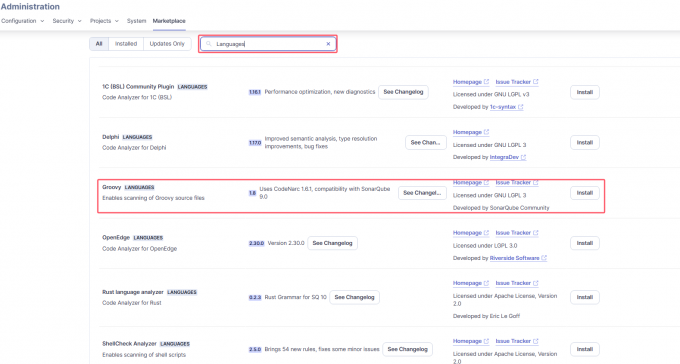The width and height of the screenshot is (680, 364).
Task: See Changelog for Delphi plugin
Action: point(425,142)
